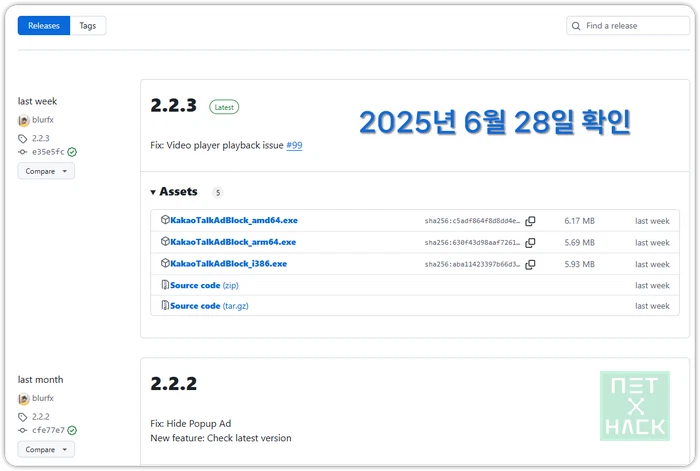The image size is (700, 471).
Task: Collapse the Assets section
Action: 174,192
